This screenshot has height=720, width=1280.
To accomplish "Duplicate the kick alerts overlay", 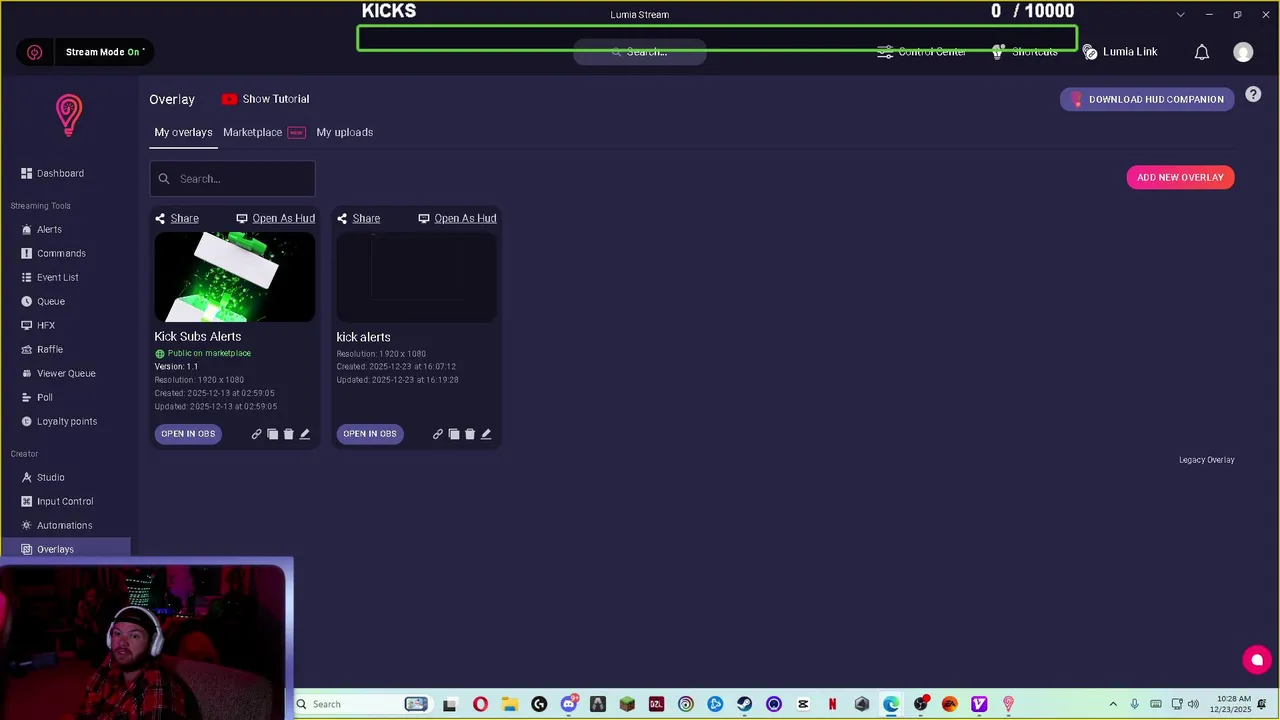I will tap(454, 434).
